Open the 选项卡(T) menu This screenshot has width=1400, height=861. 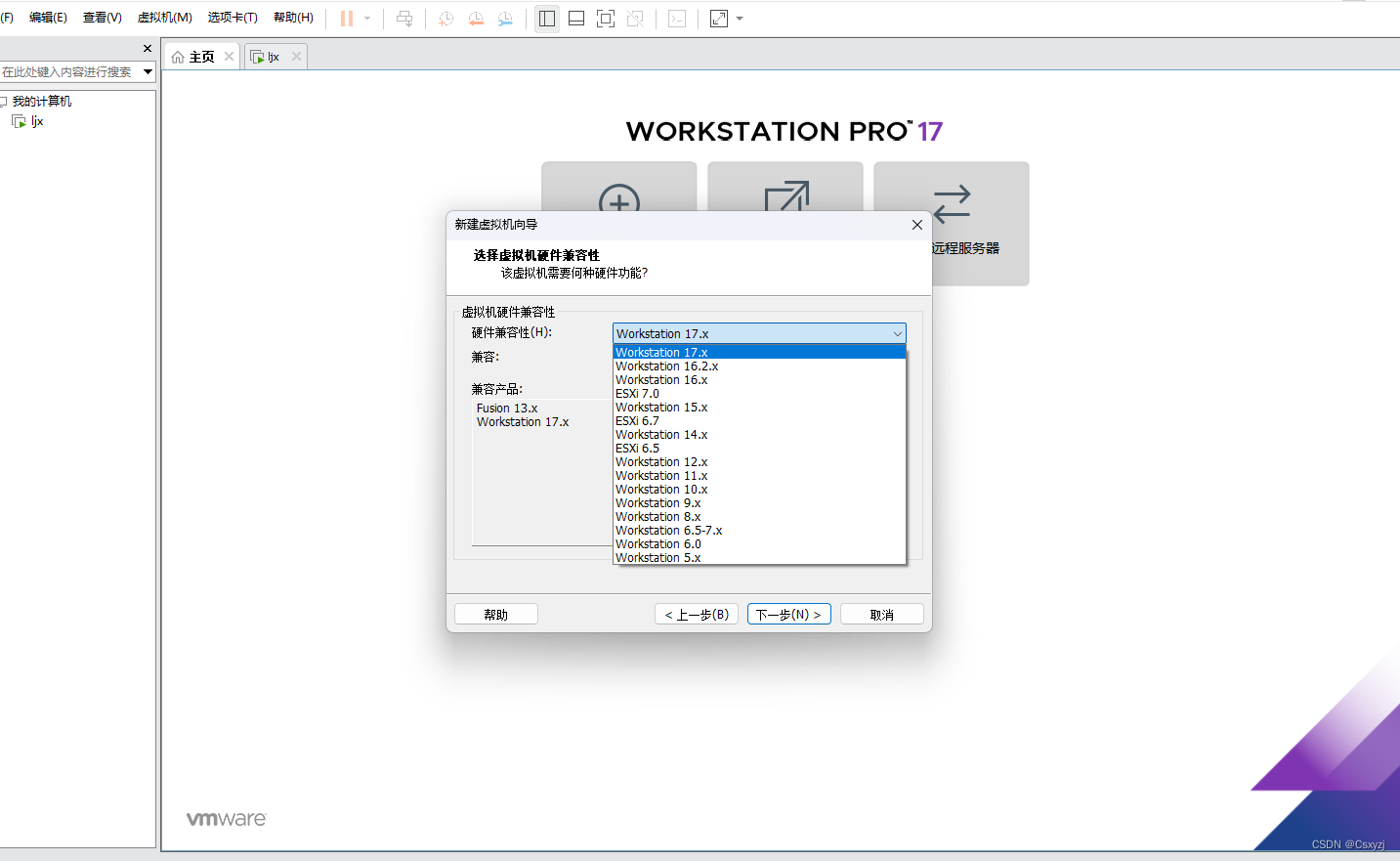pos(233,18)
